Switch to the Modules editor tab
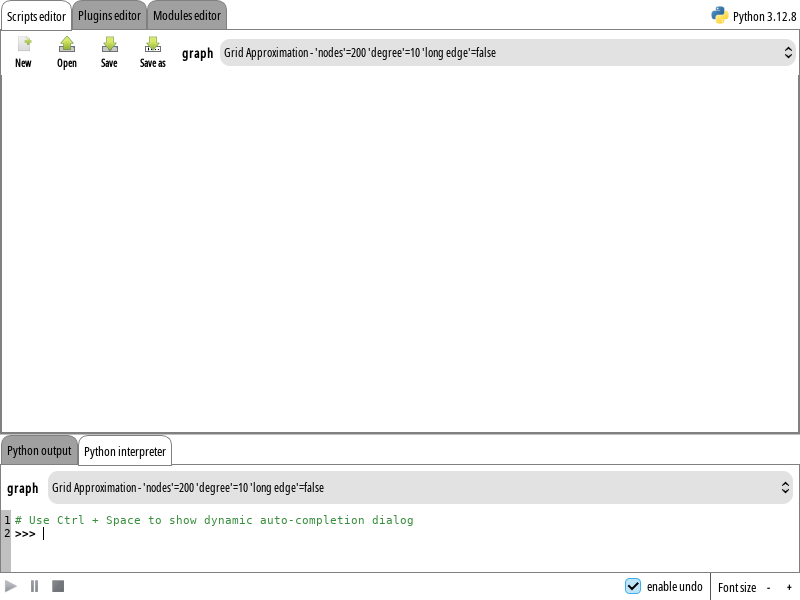This screenshot has width=800, height=600. [x=187, y=16]
